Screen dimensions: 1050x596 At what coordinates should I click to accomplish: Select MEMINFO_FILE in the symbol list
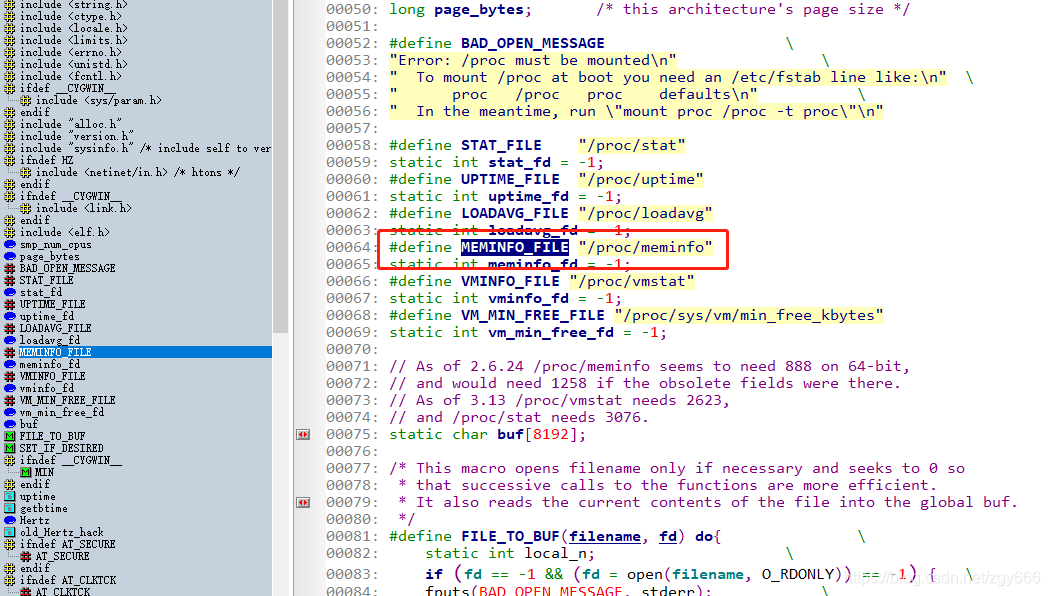55,352
